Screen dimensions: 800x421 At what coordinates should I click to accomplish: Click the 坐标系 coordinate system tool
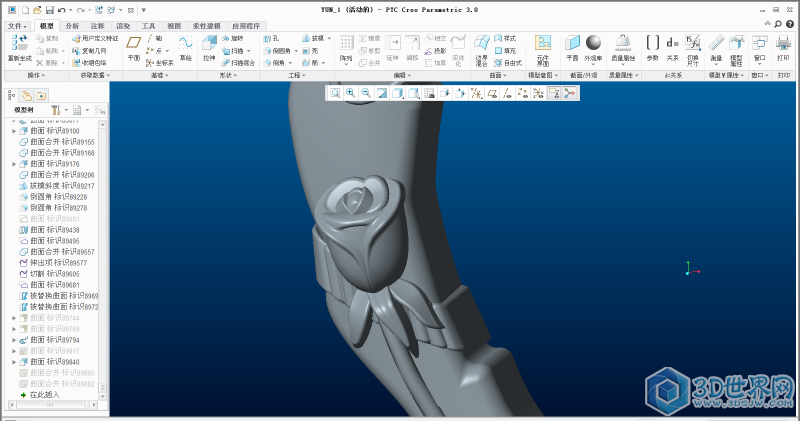[x=160, y=63]
